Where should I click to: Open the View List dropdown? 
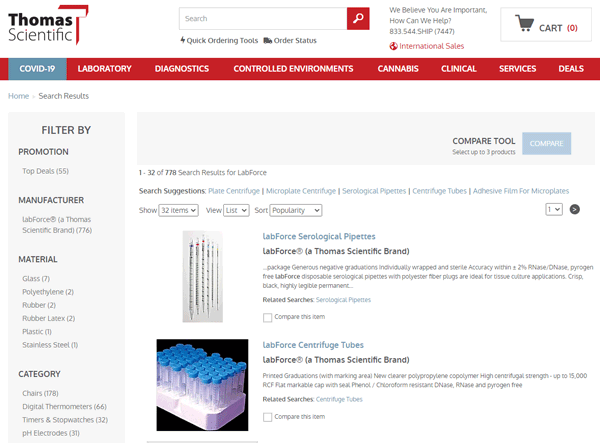click(x=236, y=210)
